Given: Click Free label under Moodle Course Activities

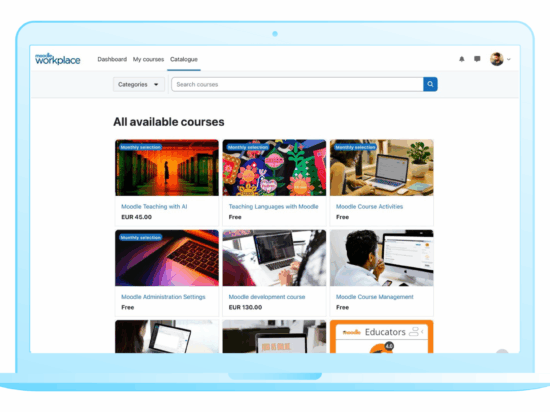Looking at the screenshot, I should click(342, 217).
